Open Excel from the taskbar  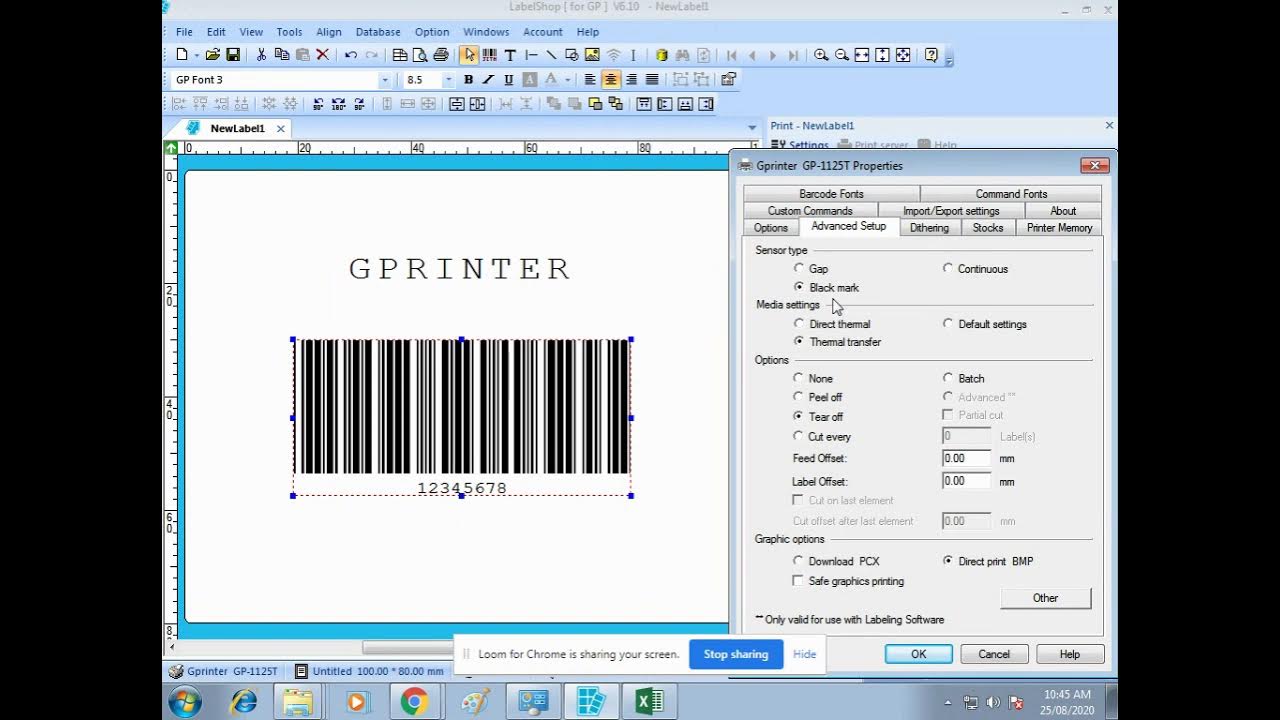649,702
